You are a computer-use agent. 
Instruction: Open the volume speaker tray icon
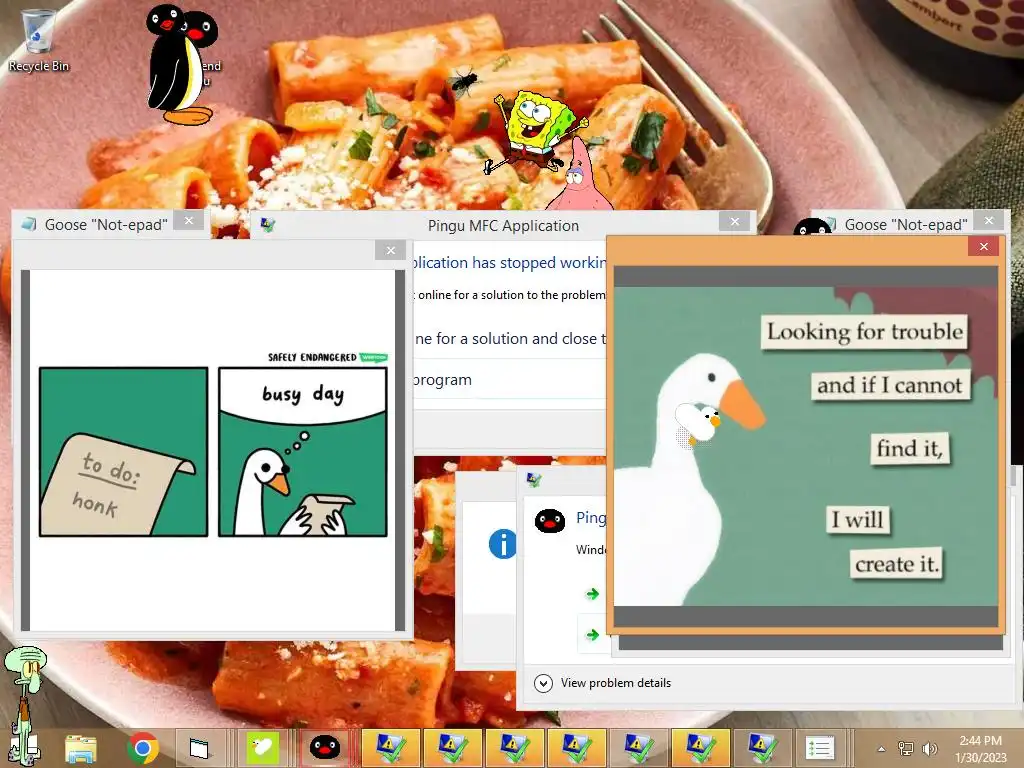pyautogui.click(x=929, y=748)
